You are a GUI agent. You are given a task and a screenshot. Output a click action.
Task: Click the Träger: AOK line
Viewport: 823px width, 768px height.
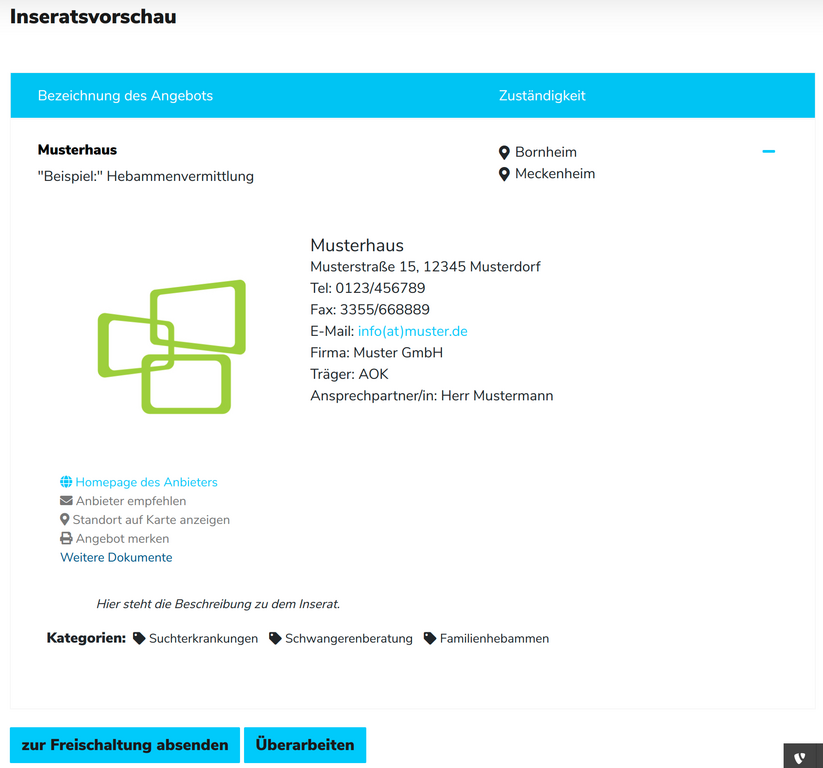(350, 374)
